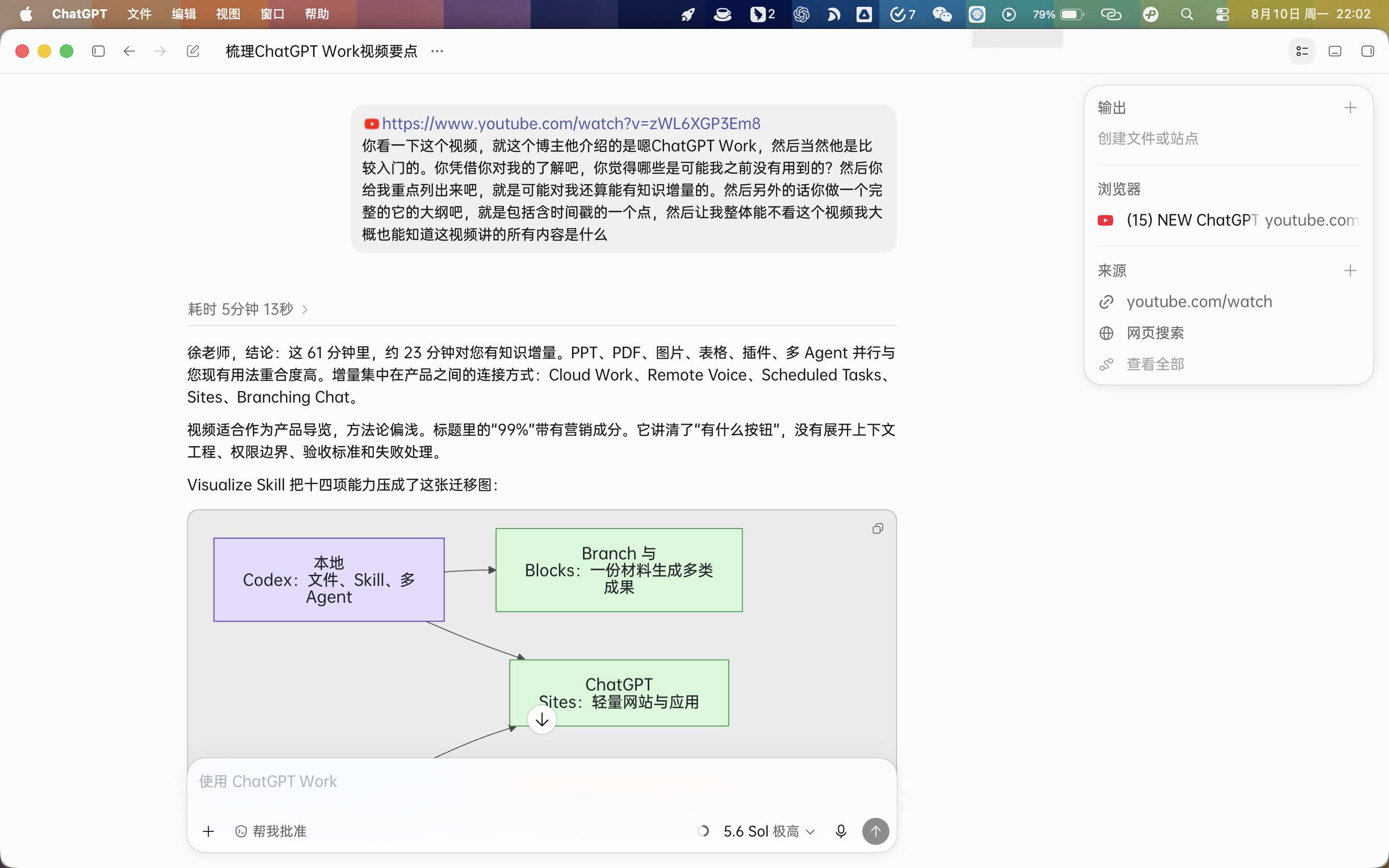Open Control Center in menu bar

pos(1222,14)
